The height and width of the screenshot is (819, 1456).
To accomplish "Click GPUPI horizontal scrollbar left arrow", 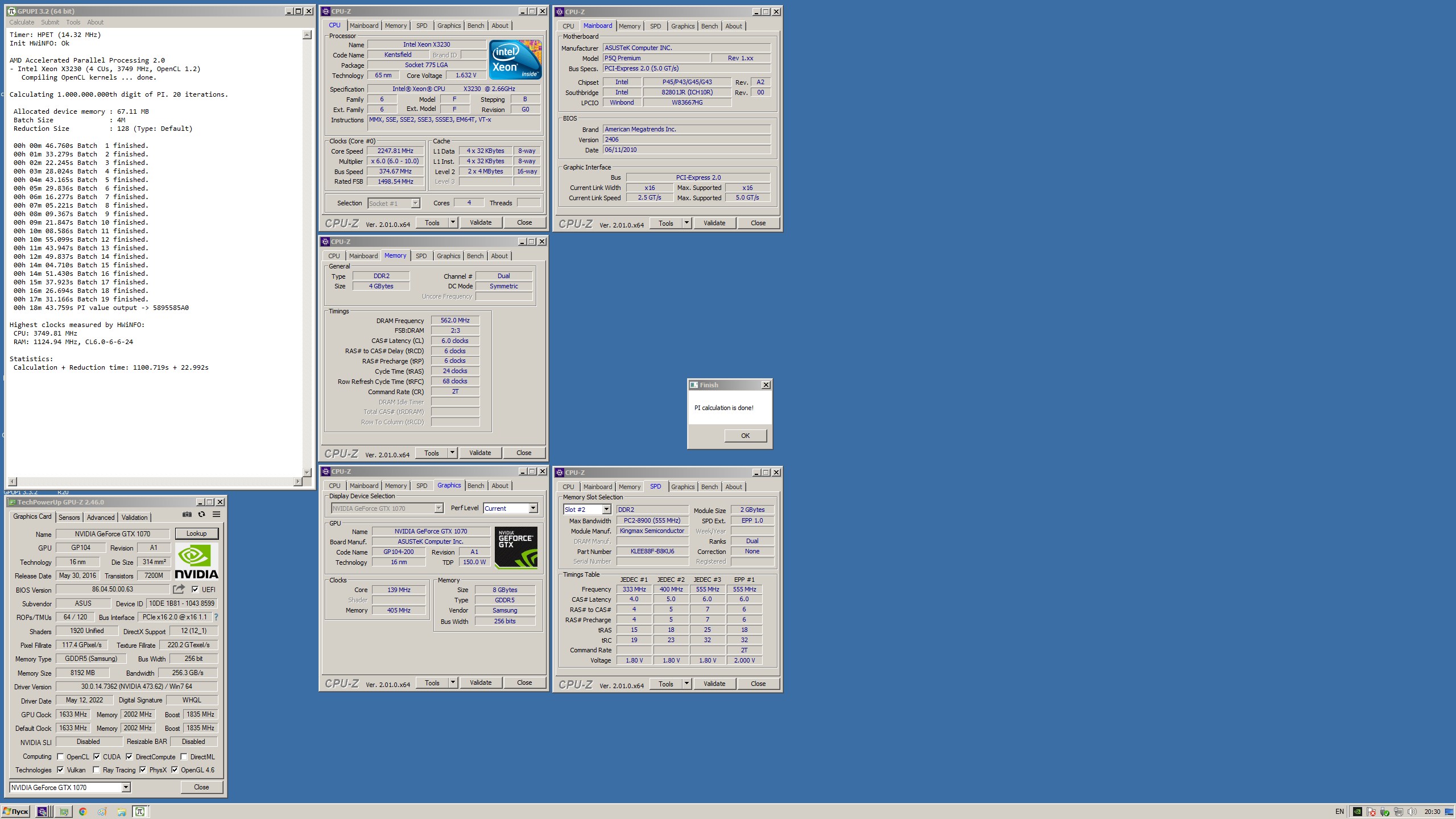I will pos(13,482).
